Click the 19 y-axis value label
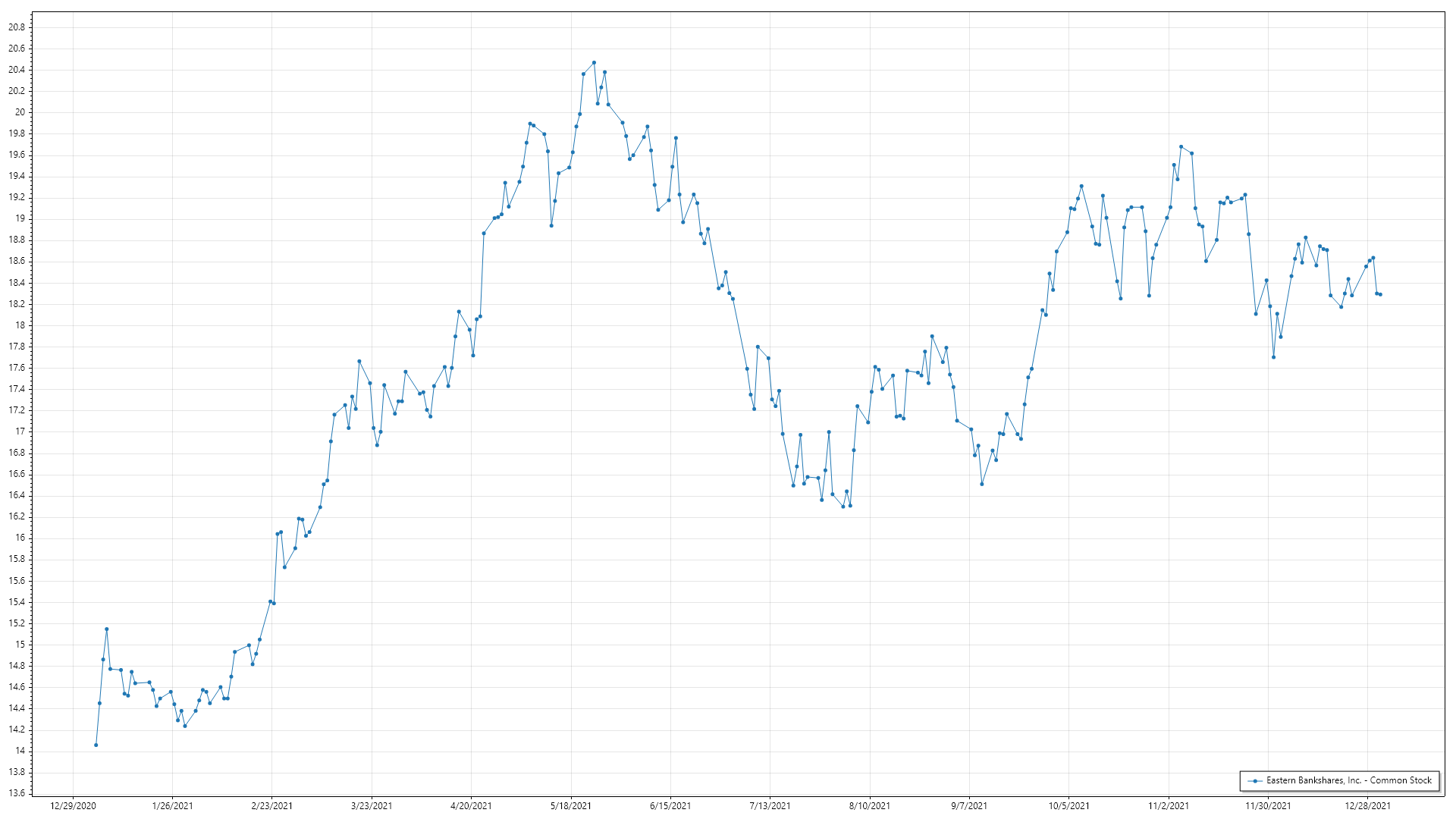 point(20,218)
